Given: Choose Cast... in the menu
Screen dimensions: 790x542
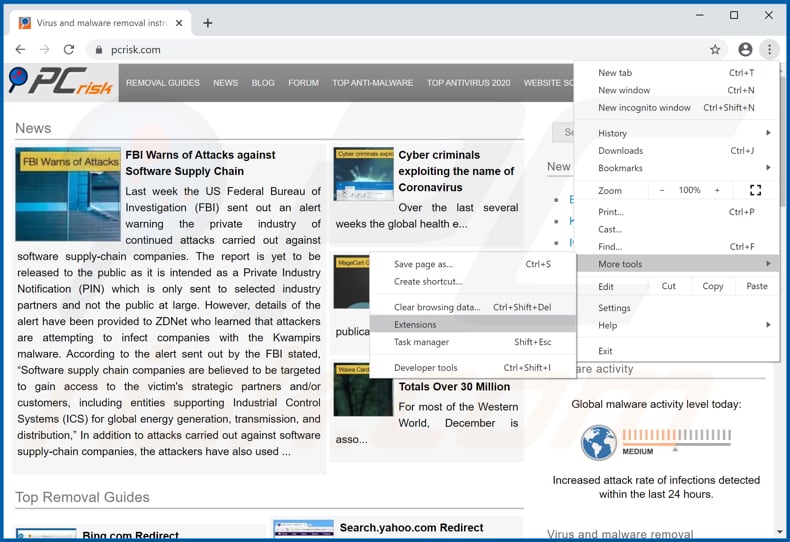Looking at the screenshot, I should tap(676, 229).
